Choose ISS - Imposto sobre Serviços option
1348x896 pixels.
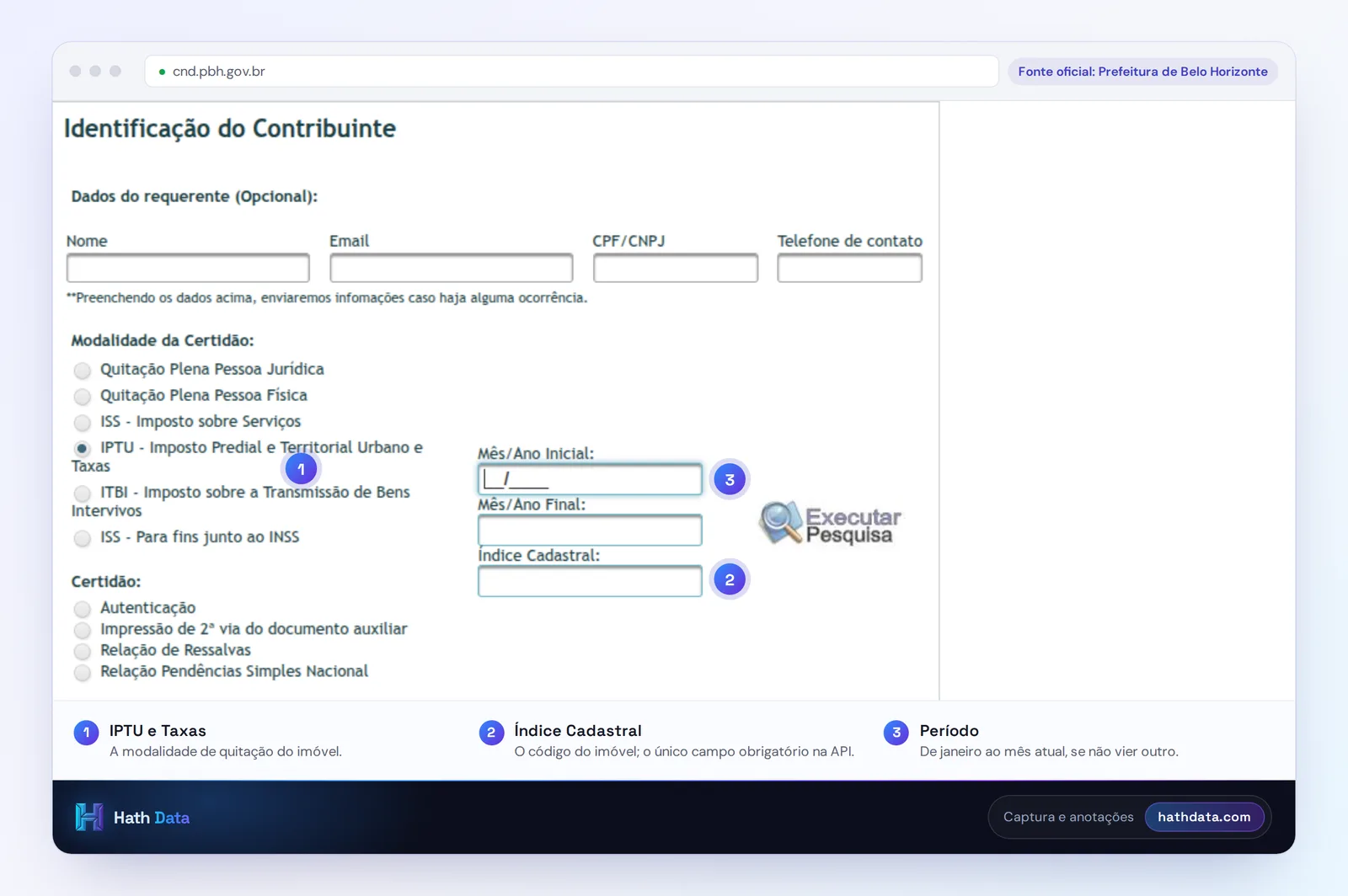coord(82,422)
